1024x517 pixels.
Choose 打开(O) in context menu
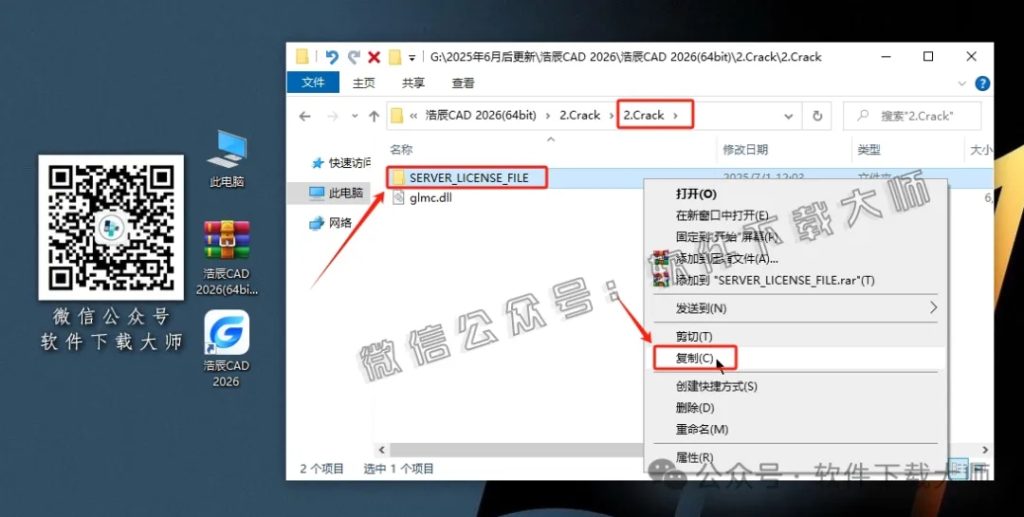click(795, 194)
